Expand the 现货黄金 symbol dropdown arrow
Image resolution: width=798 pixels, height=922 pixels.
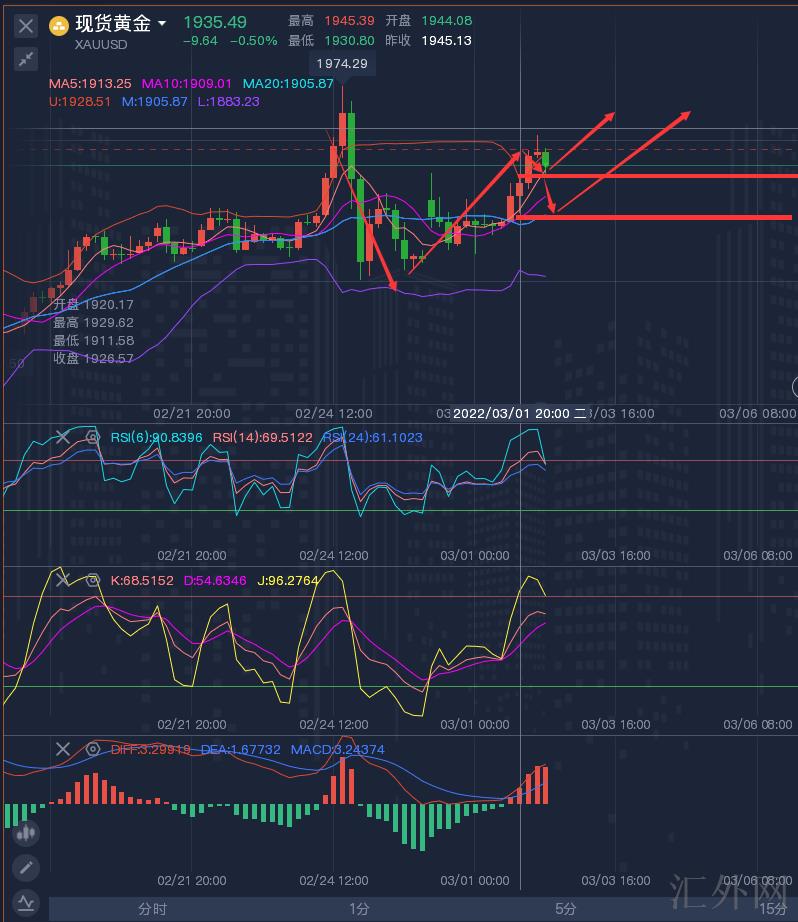[x=162, y=23]
